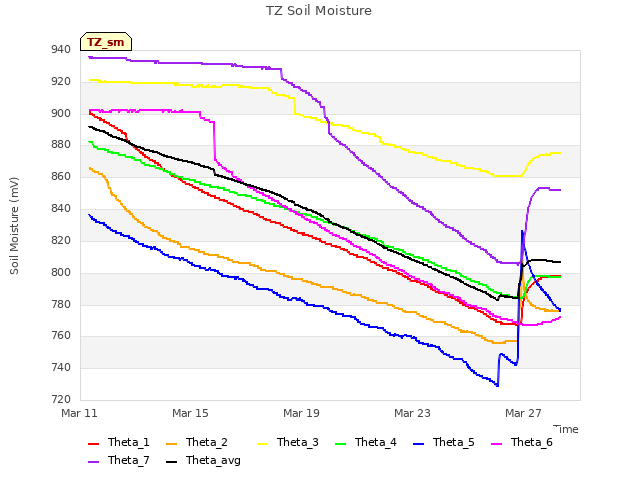Screen dimensions: 640x480
Task: Click the TZ_sm tab label
Action: click(106, 42)
